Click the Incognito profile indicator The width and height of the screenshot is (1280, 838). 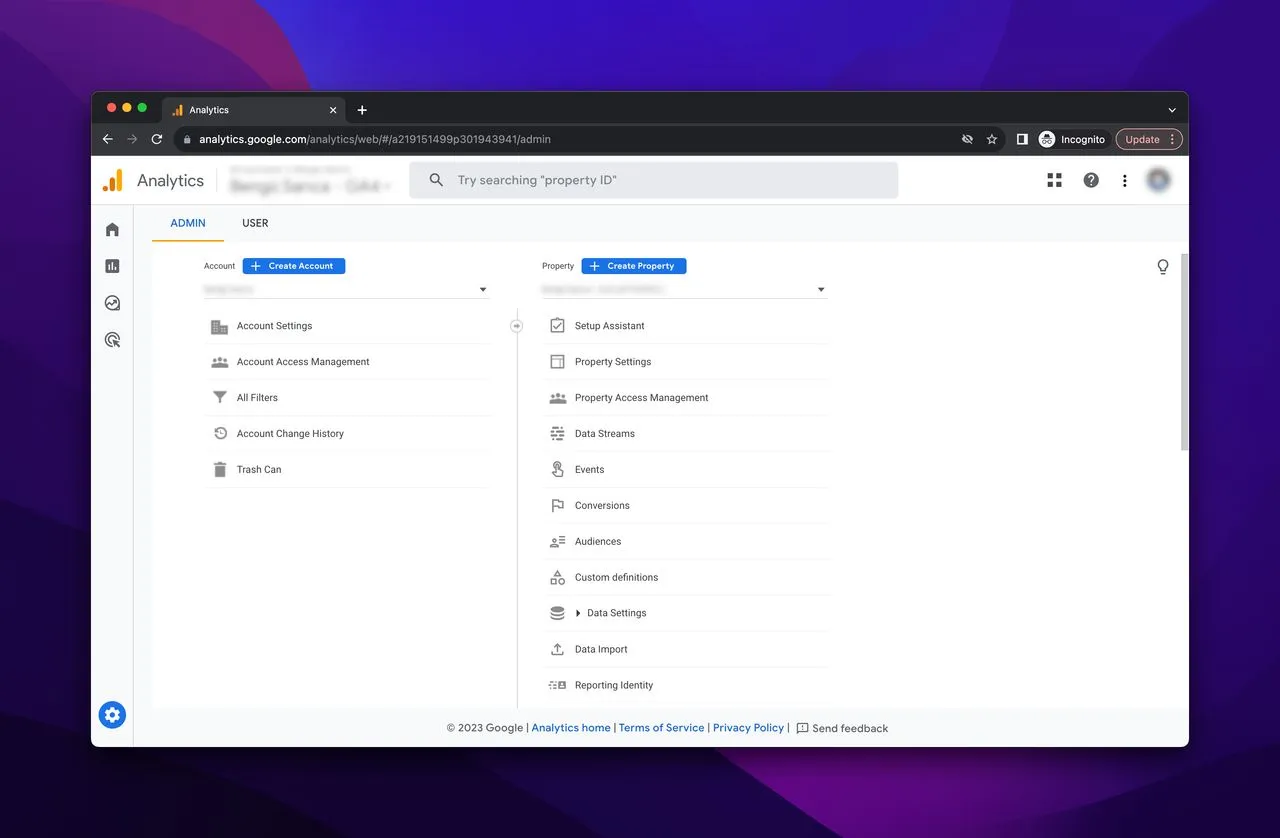point(1072,140)
